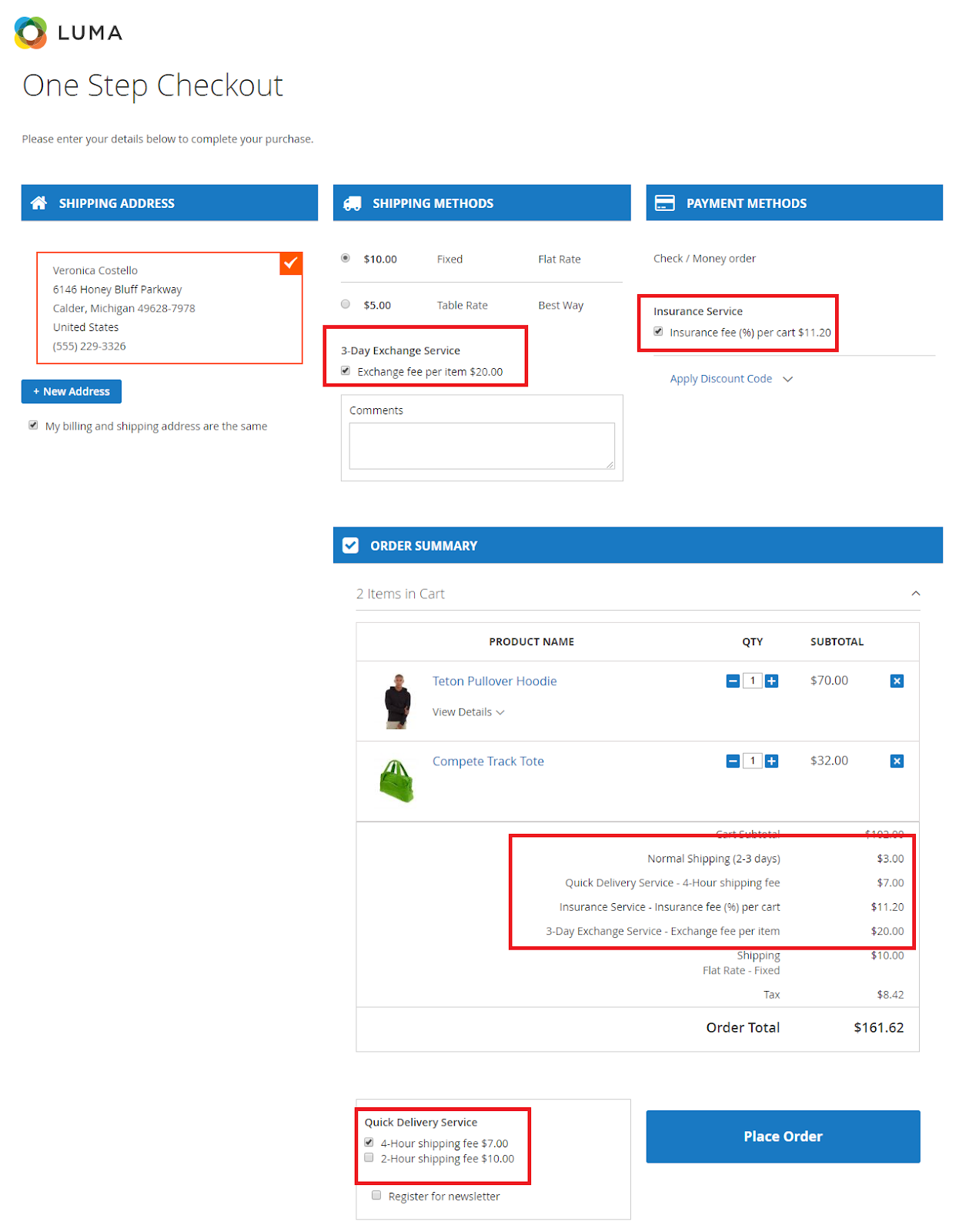Remove Compete Track Tote from the cart
Screen dimensions: 959x1232
897,761
